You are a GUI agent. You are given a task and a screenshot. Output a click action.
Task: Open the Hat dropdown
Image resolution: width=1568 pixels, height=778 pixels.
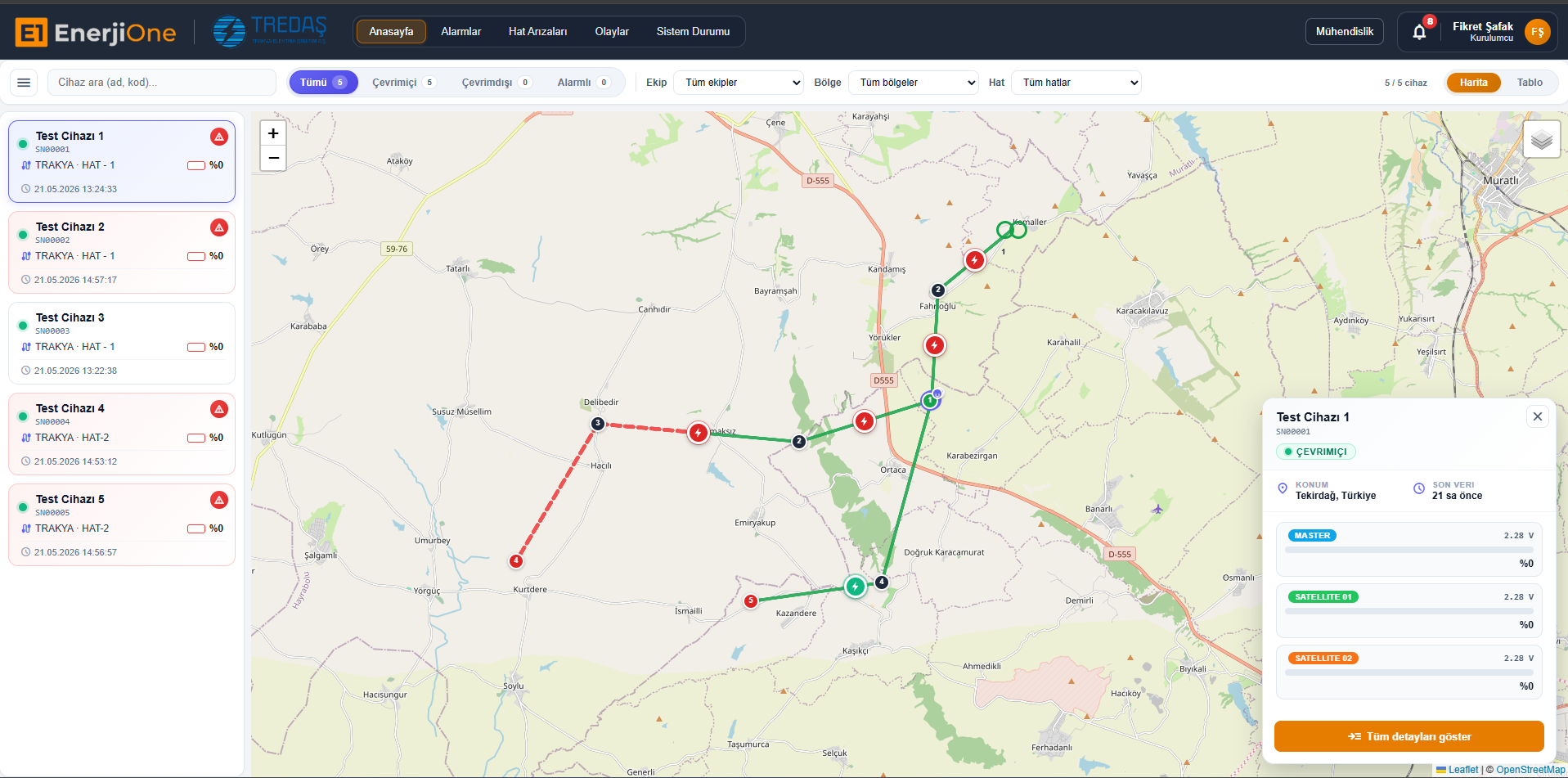coord(1076,83)
